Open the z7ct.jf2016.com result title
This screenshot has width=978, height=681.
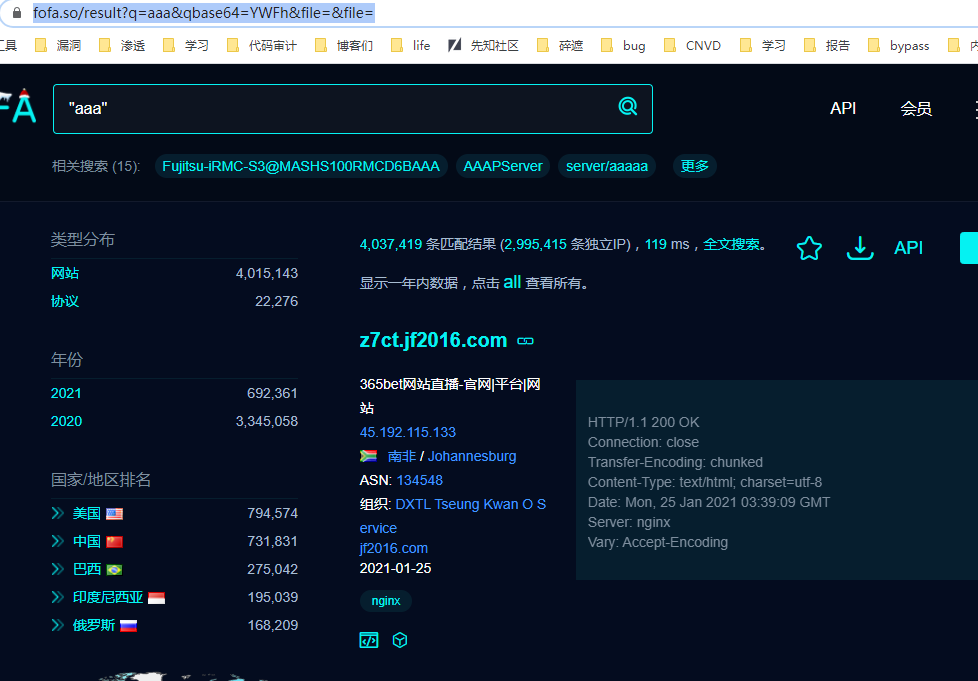[x=433, y=340]
